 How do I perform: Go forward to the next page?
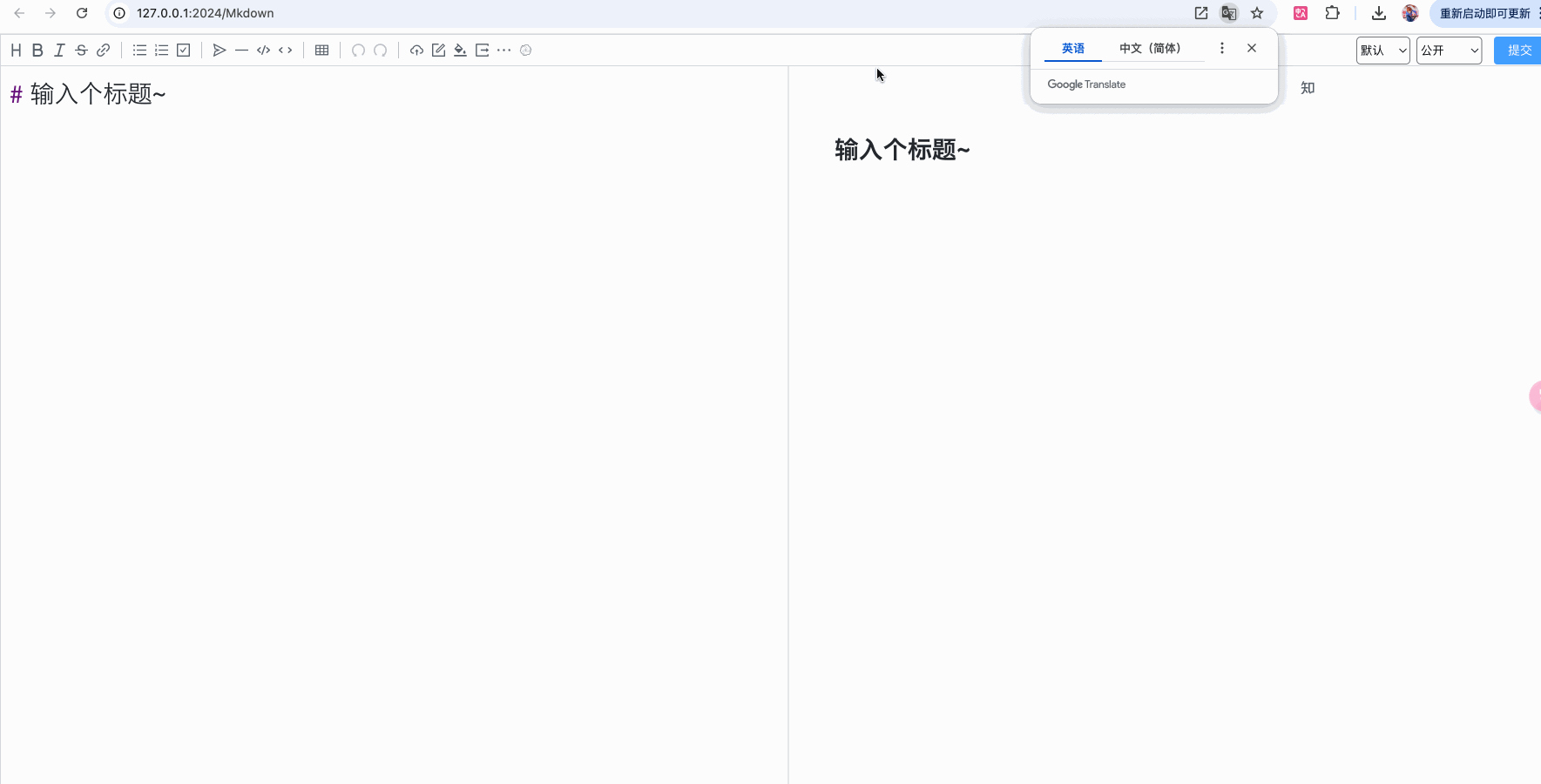[51, 13]
